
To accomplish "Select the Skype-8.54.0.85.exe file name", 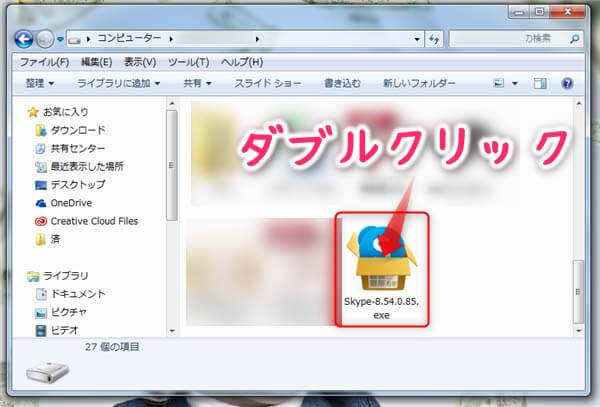I will click(382, 308).
